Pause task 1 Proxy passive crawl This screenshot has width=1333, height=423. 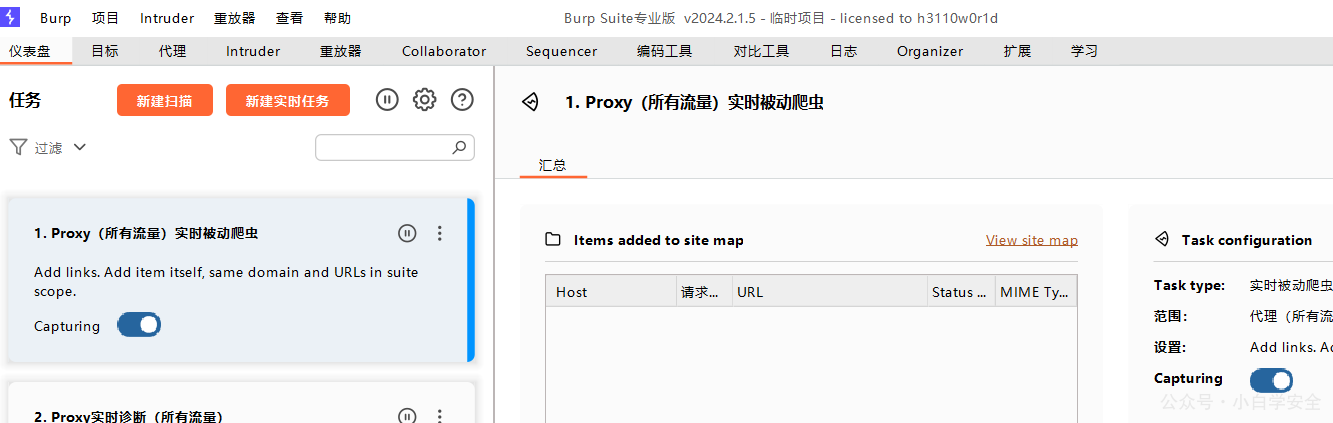[x=407, y=233]
